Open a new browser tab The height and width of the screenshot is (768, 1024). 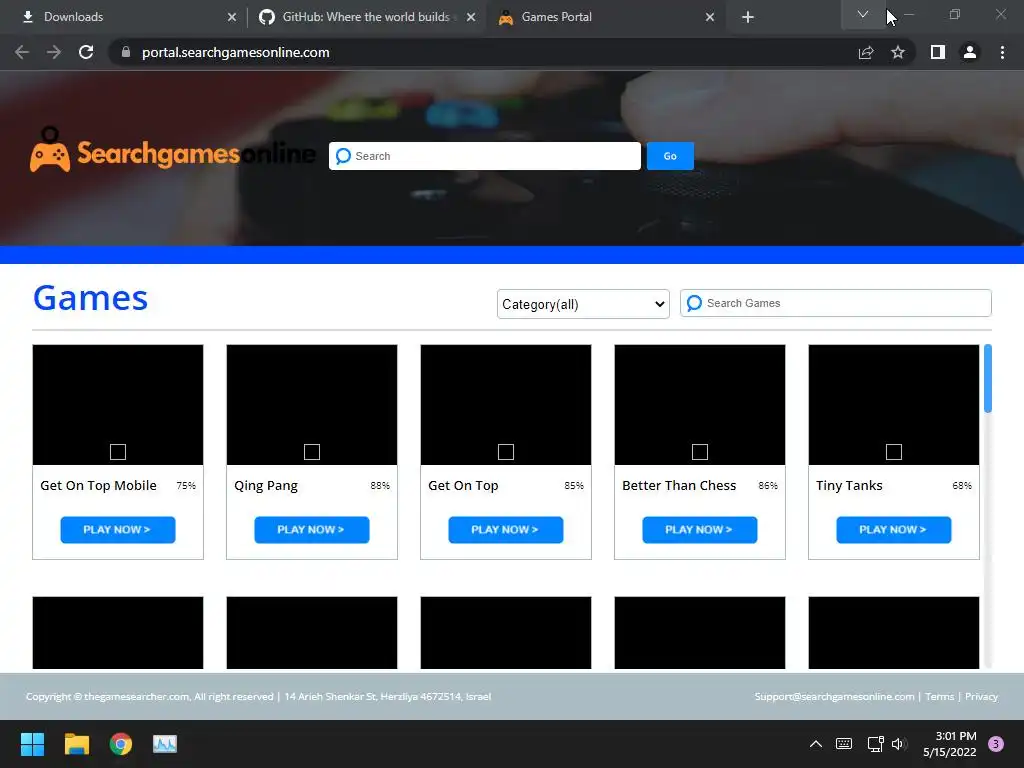[748, 17]
